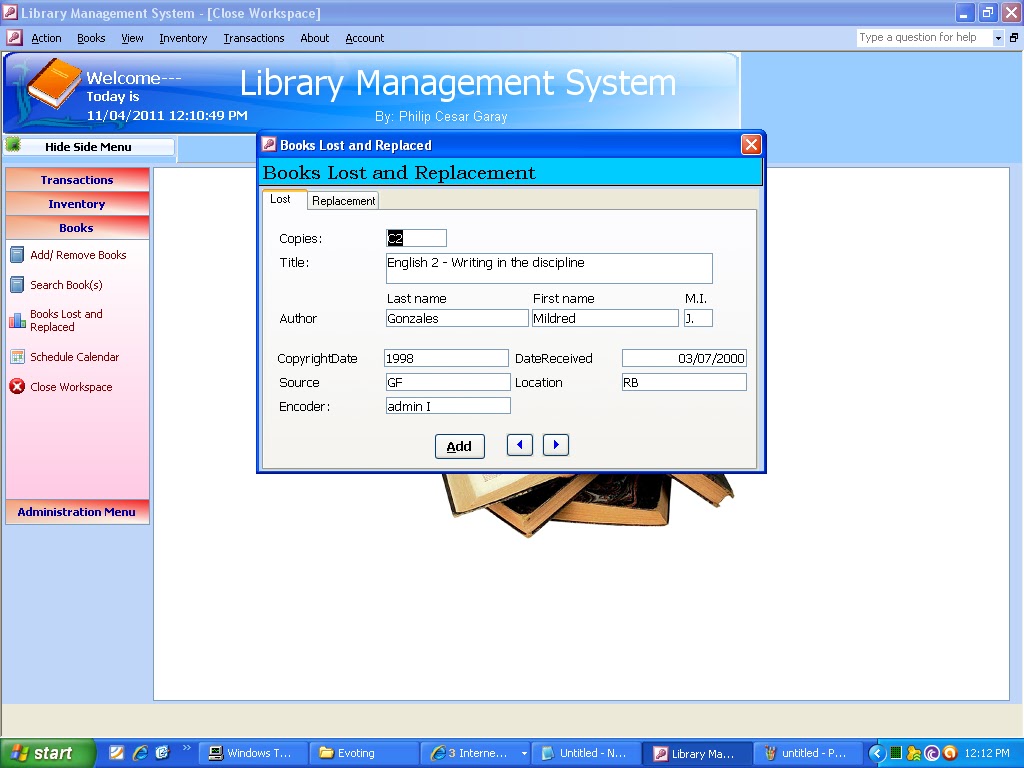
Task: Click the Access icon in the menu bar
Action: click(x=14, y=38)
